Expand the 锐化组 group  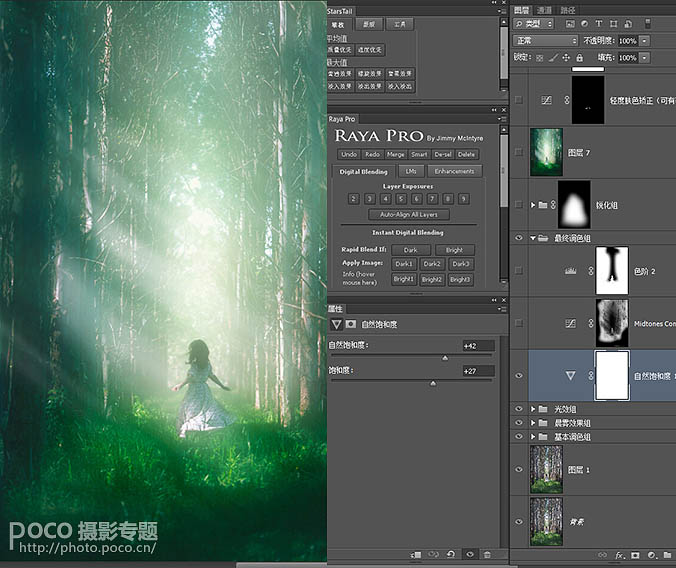(533, 205)
